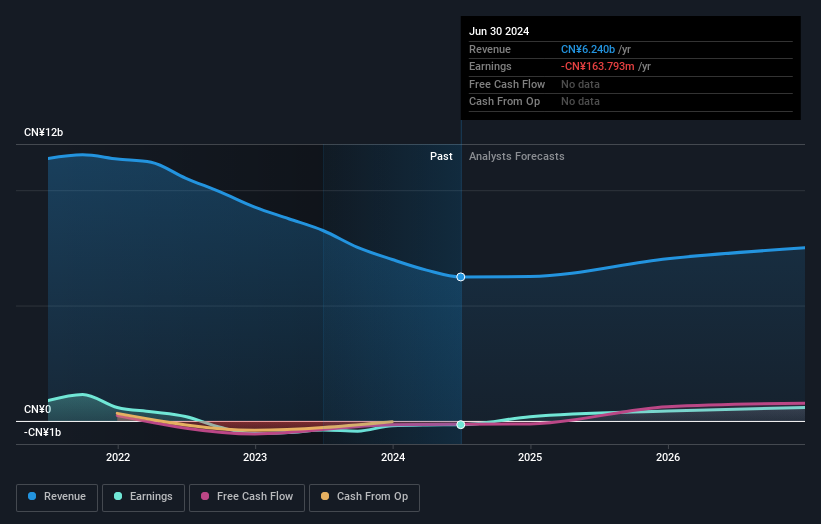This screenshot has width=821, height=524.
Task: Click the 2023 x-axis label
Action: [x=255, y=457]
